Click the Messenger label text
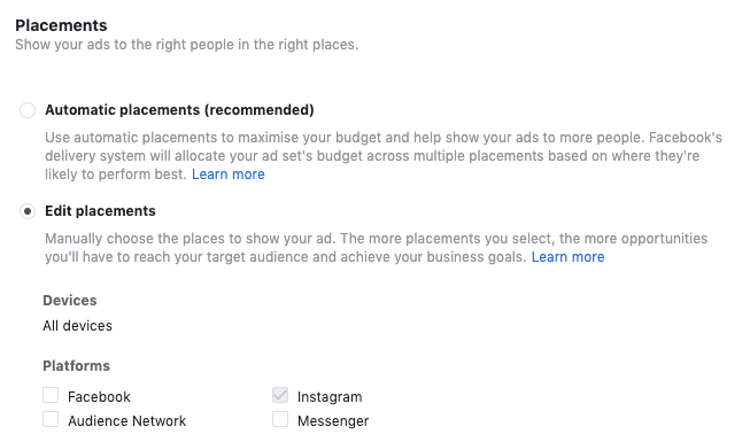The height and width of the screenshot is (441, 750). pos(333,421)
